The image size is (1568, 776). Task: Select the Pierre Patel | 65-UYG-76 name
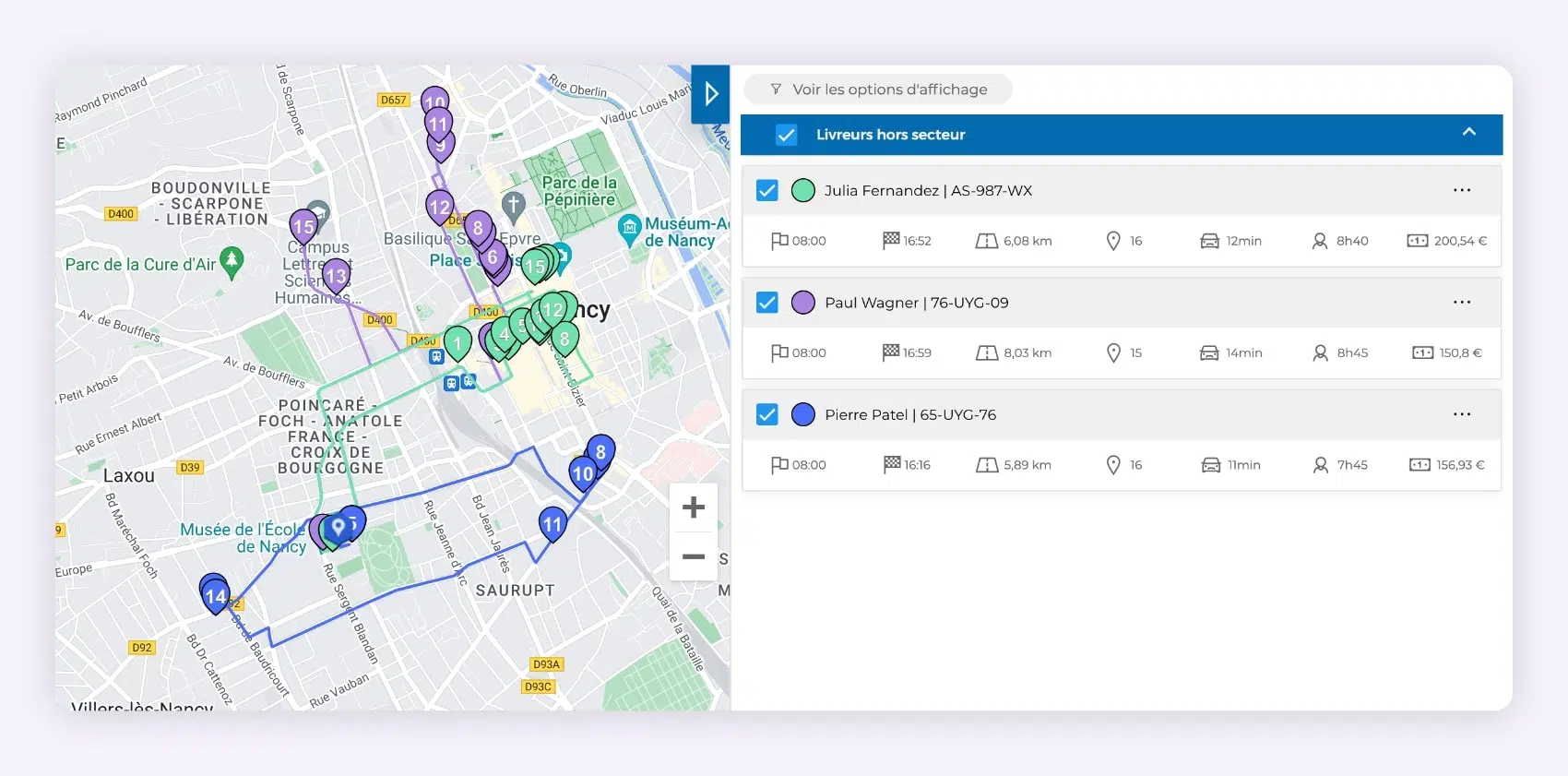910,414
